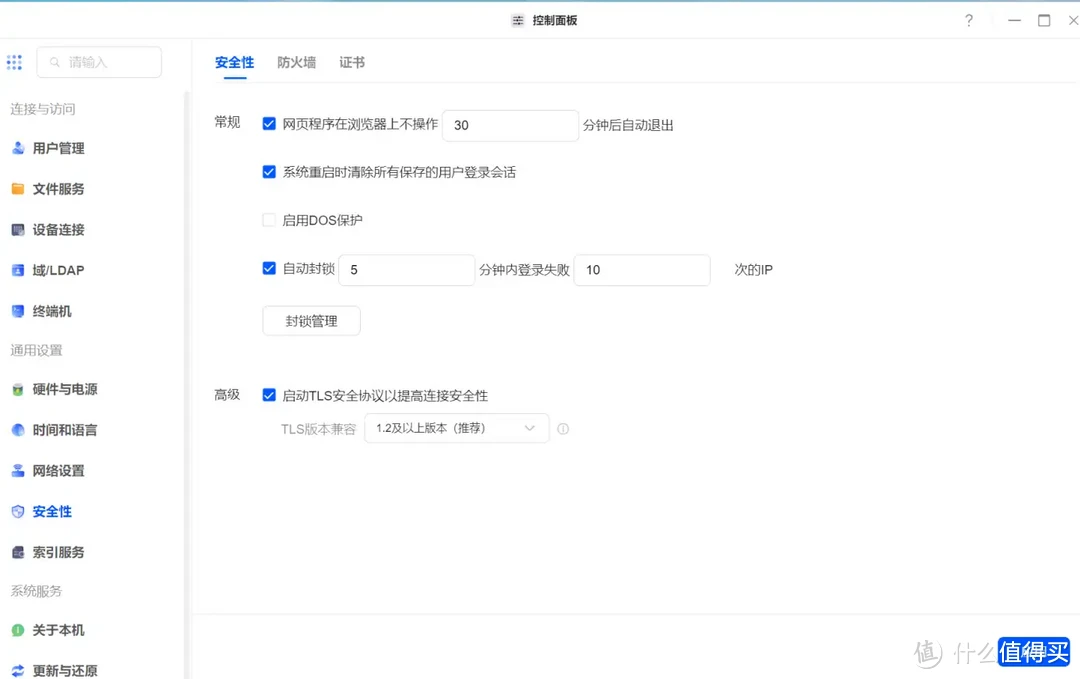Viewport: 1080px width, 679px height.
Task: Open 时间和语言 settings
Action: (60, 430)
